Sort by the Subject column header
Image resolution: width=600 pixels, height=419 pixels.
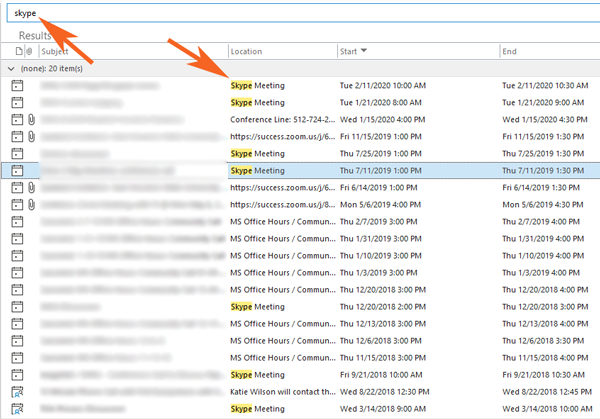55,51
